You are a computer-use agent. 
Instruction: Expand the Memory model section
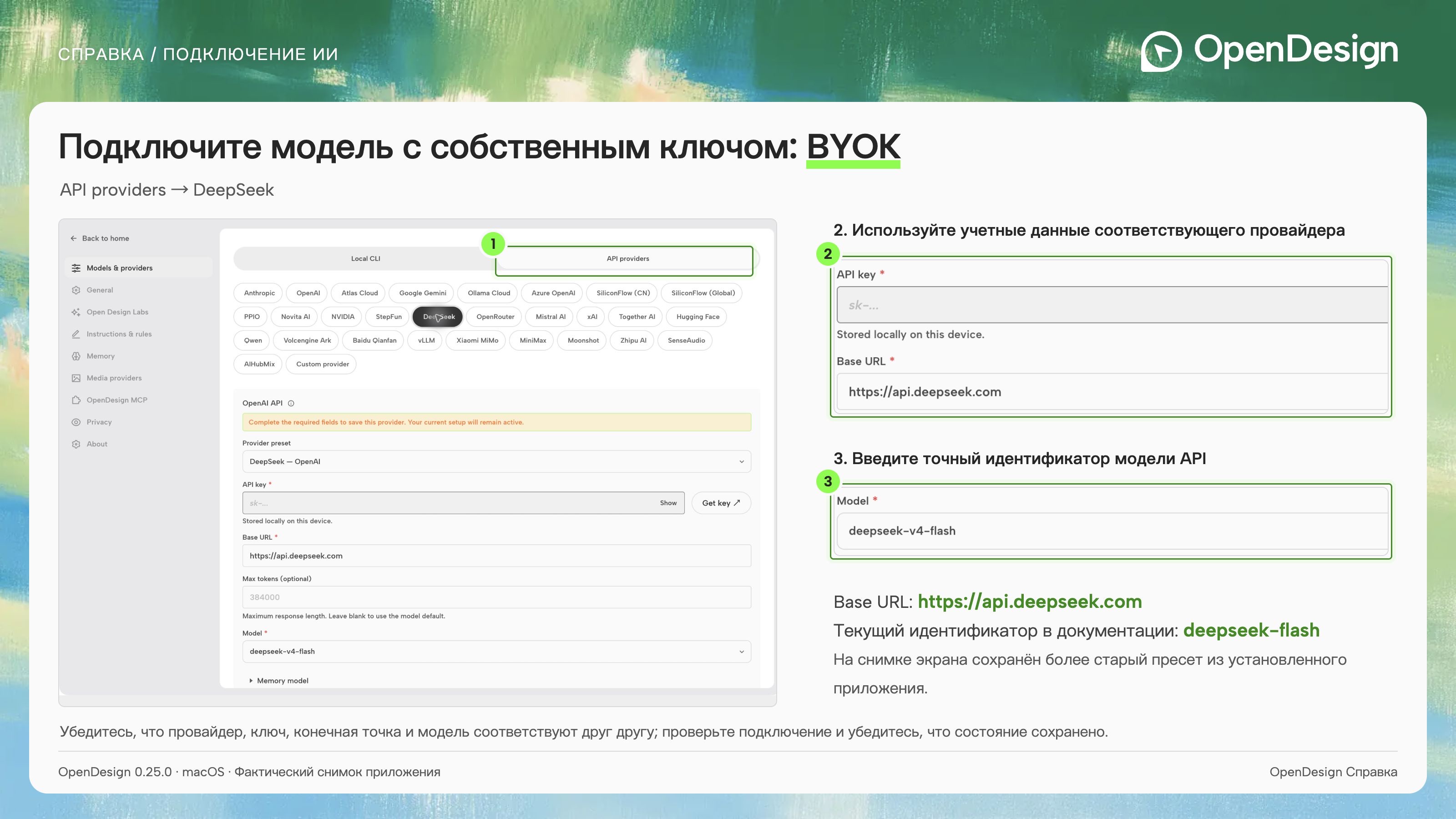[278, 681]
